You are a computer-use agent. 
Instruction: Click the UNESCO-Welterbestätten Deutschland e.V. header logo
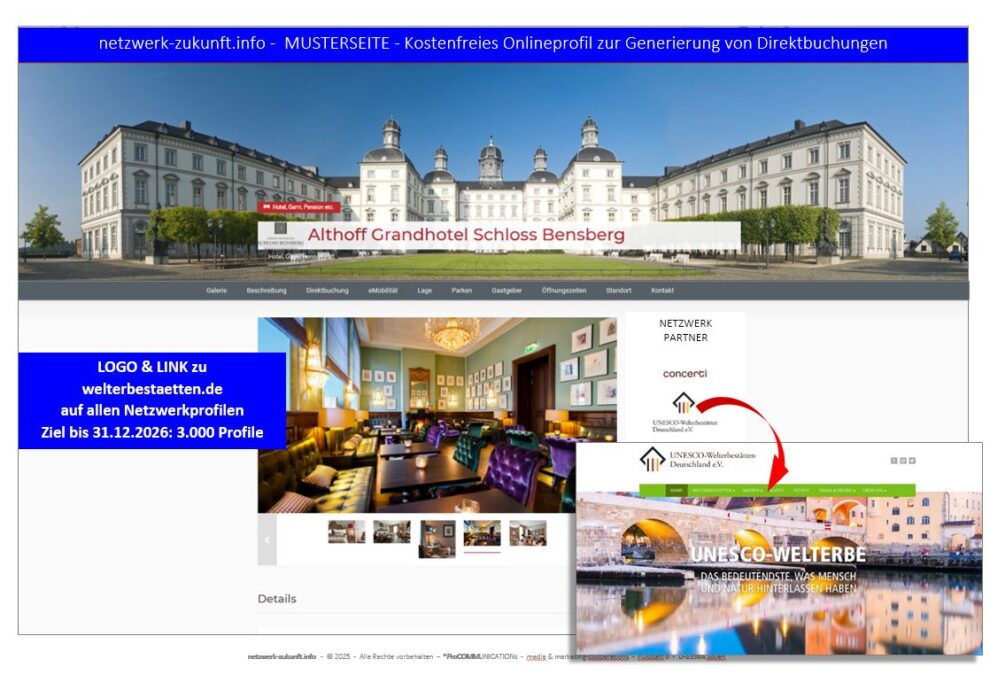[697, 460]
